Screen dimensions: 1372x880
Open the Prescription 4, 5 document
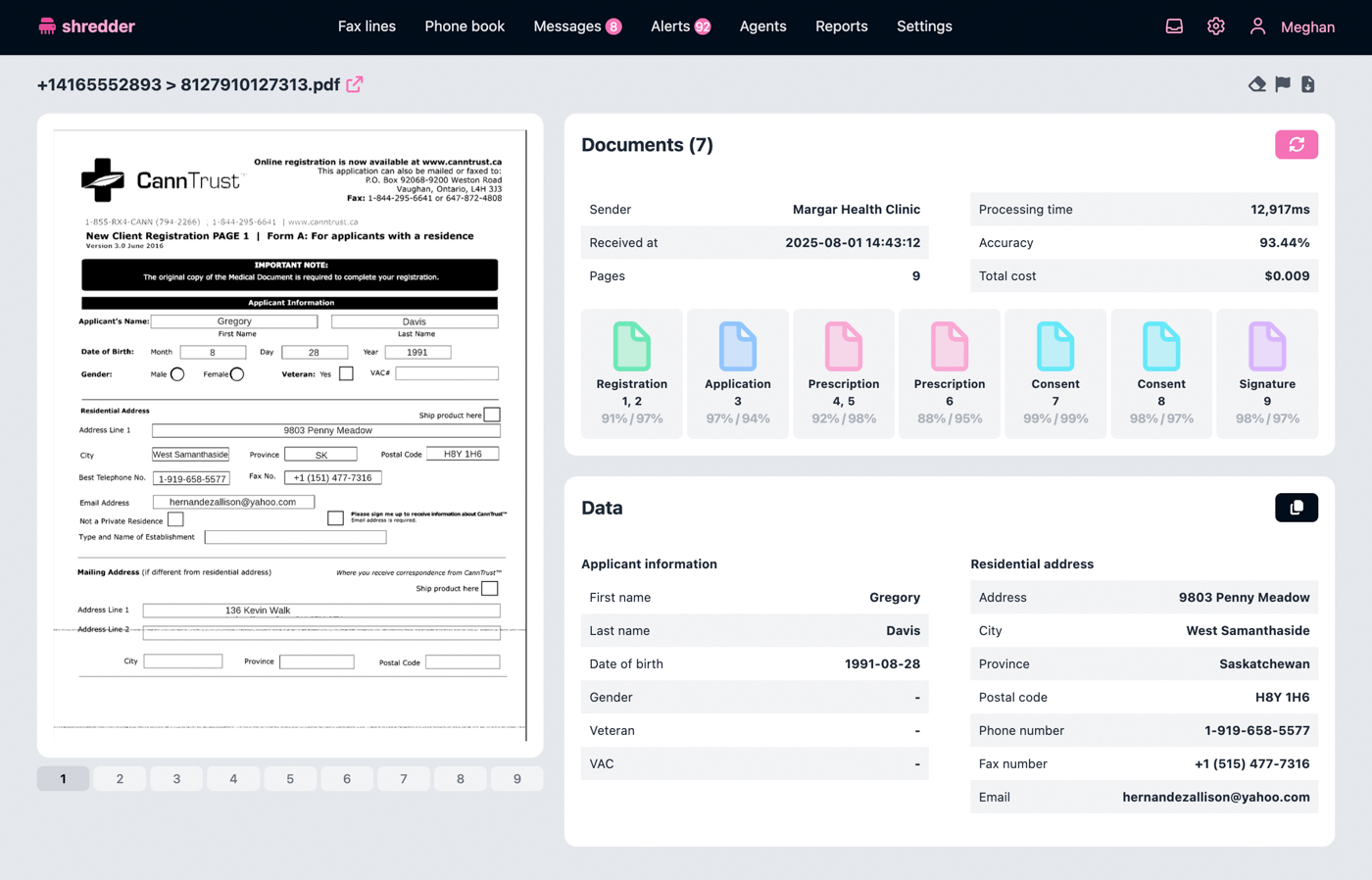click(x=843, y=372)
